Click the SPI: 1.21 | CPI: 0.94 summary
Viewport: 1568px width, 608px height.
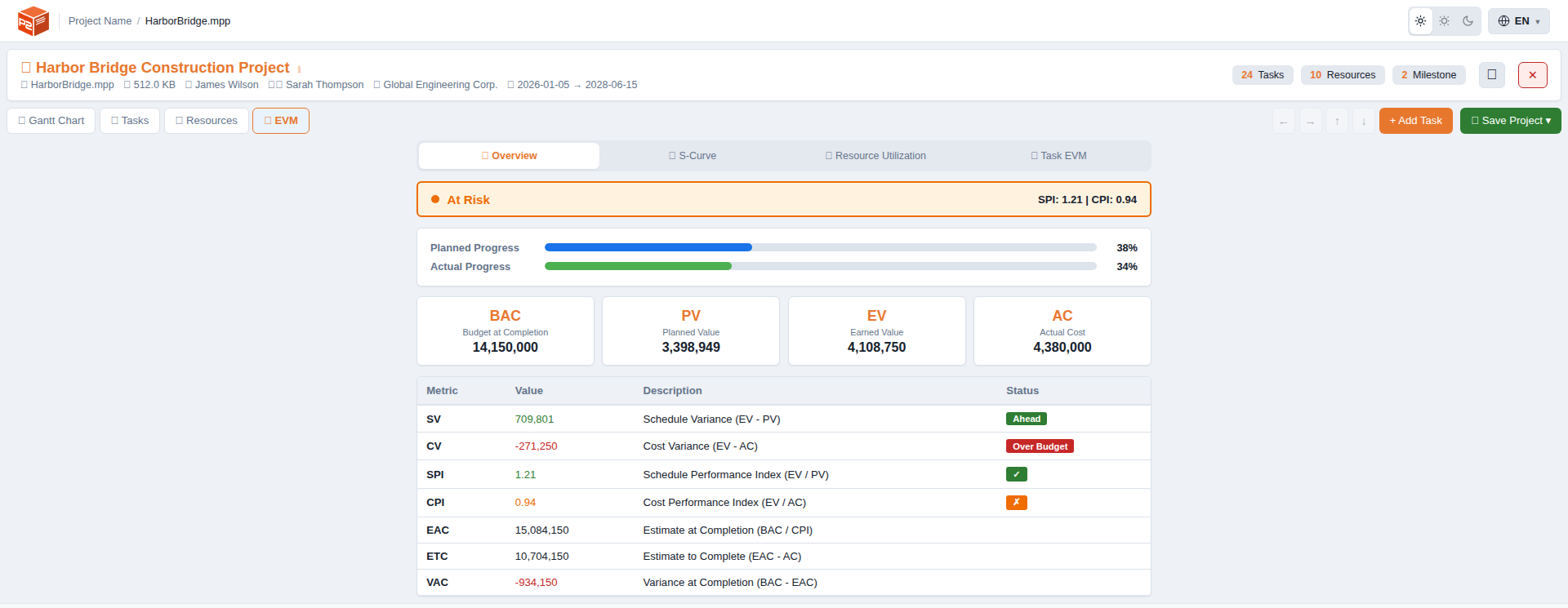point(1087,200)
